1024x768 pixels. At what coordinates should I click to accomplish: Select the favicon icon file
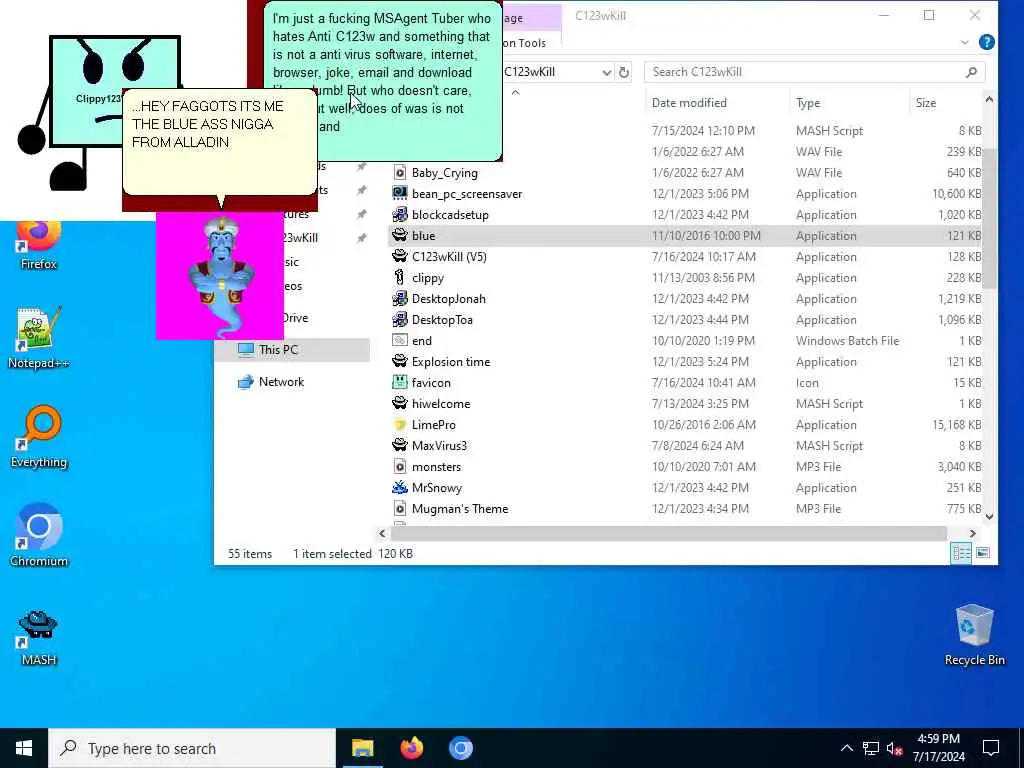point(430,383)
